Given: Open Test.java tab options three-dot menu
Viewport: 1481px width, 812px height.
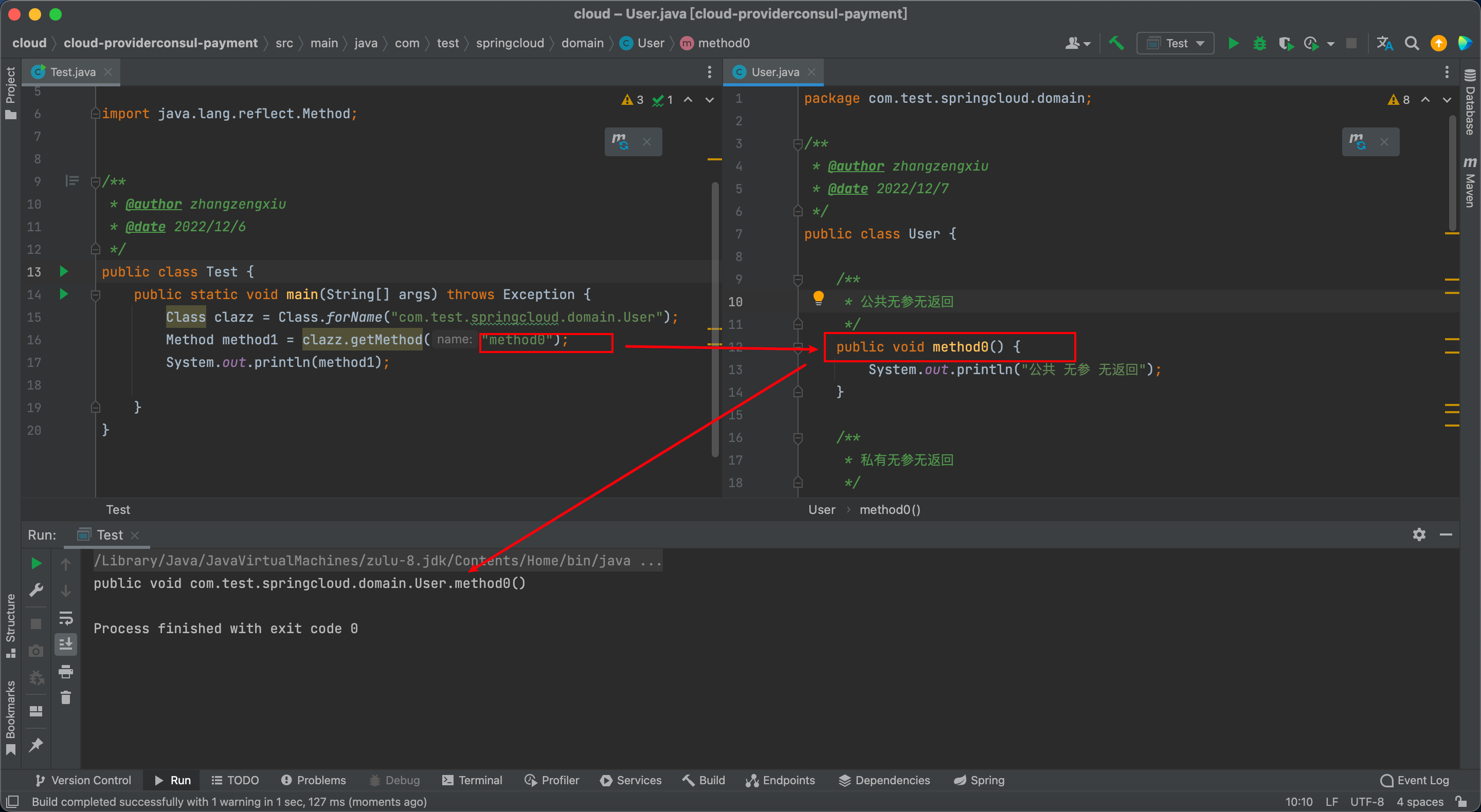Looking at the screenshot, I should 709,72.
